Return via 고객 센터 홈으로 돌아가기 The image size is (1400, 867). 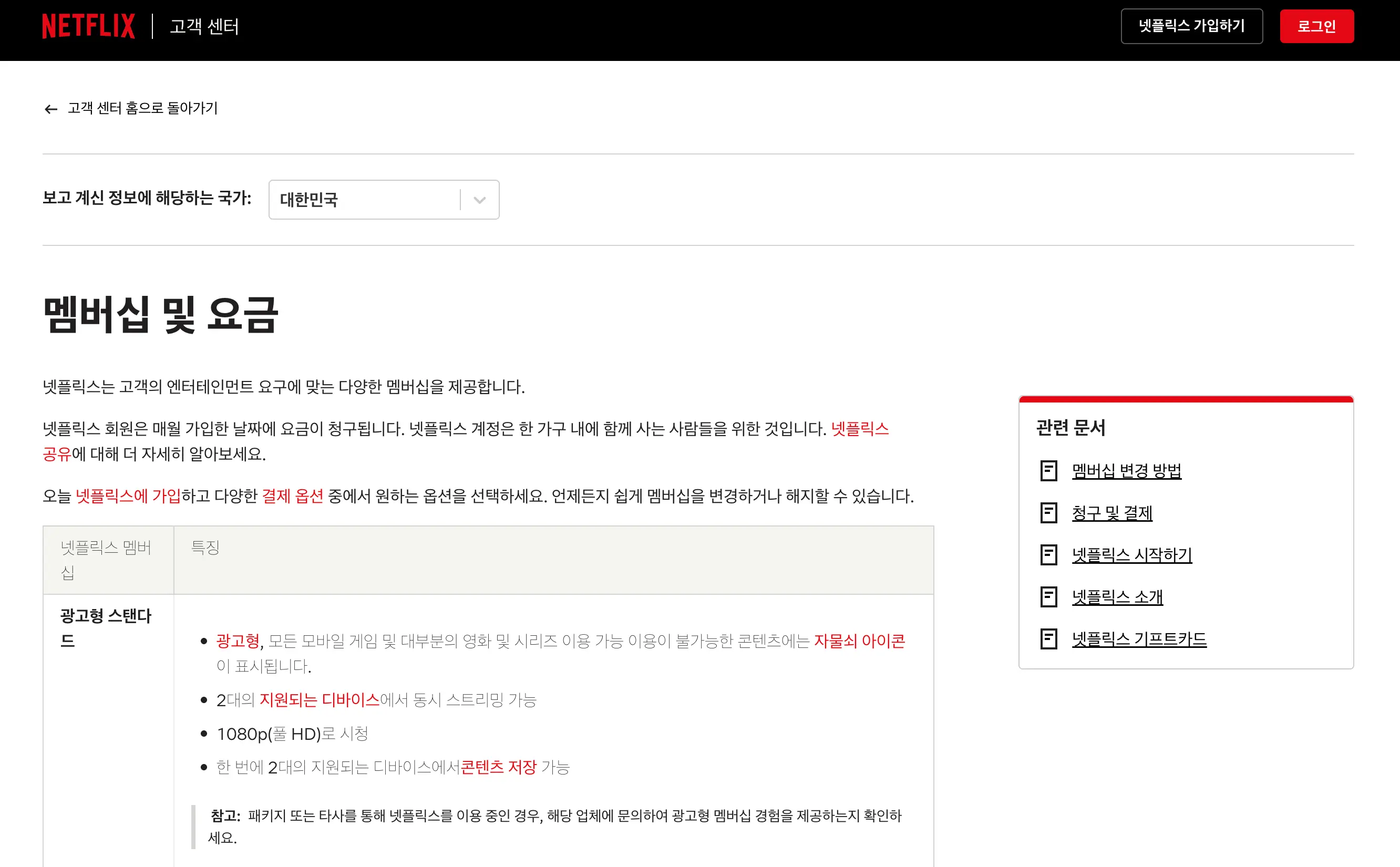(142, 108)
